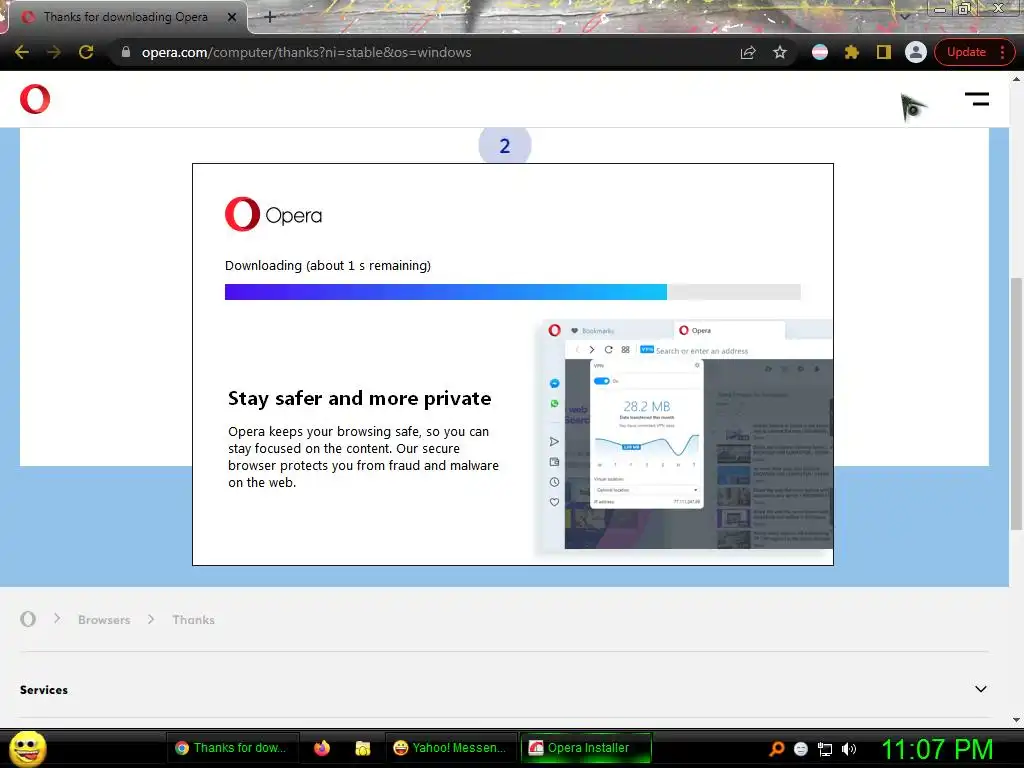Click the Opera logo in the site header
The image size is (1024, 768).
pyautogui.click(x=35, y=99)
